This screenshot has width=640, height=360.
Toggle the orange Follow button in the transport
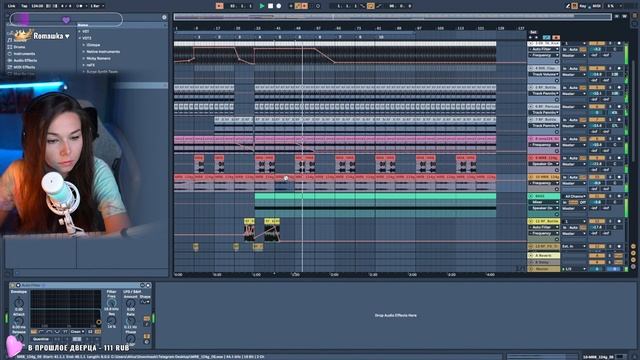tap(219, 6)
